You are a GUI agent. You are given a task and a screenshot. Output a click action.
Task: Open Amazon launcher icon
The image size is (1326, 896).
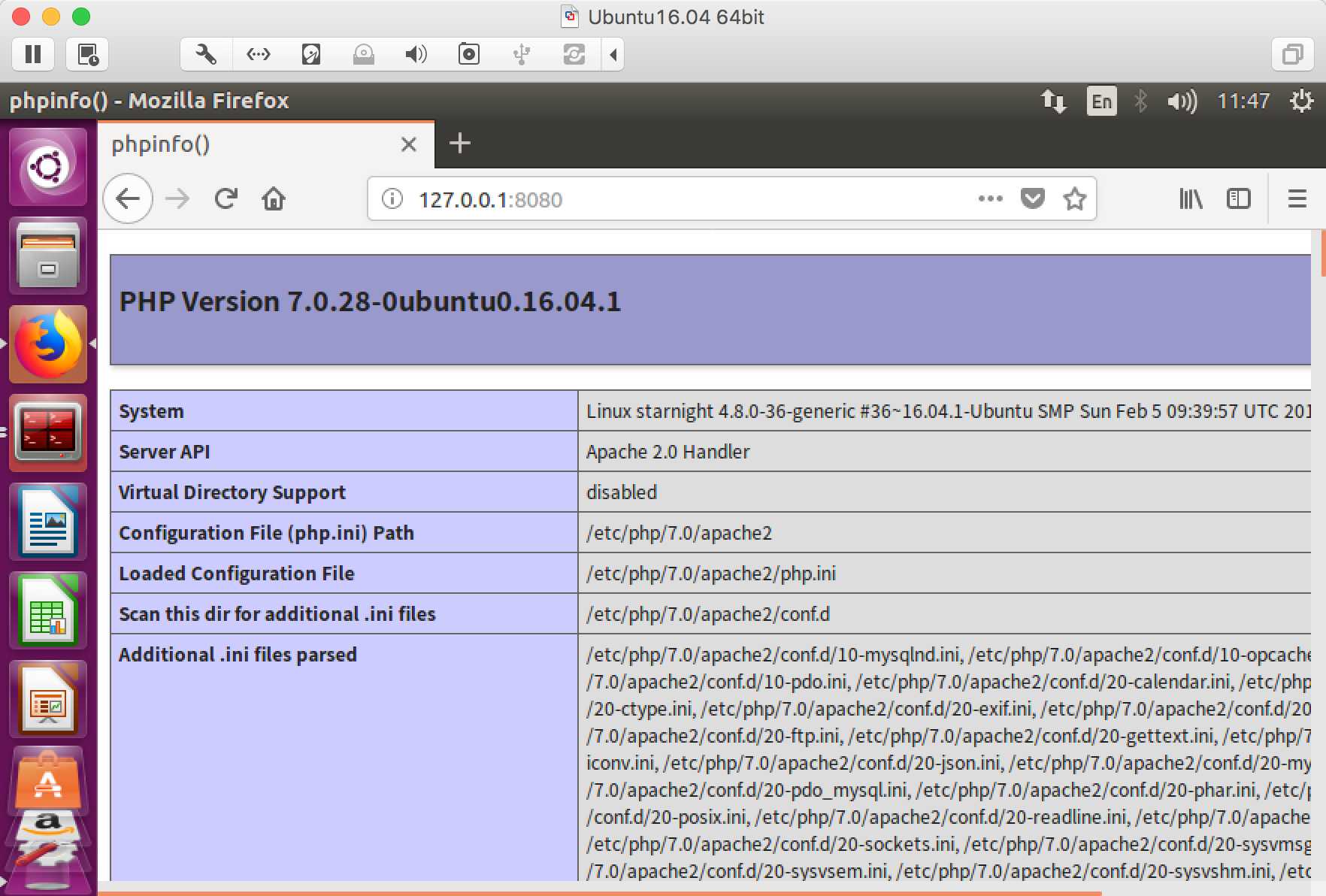(48, 827)
